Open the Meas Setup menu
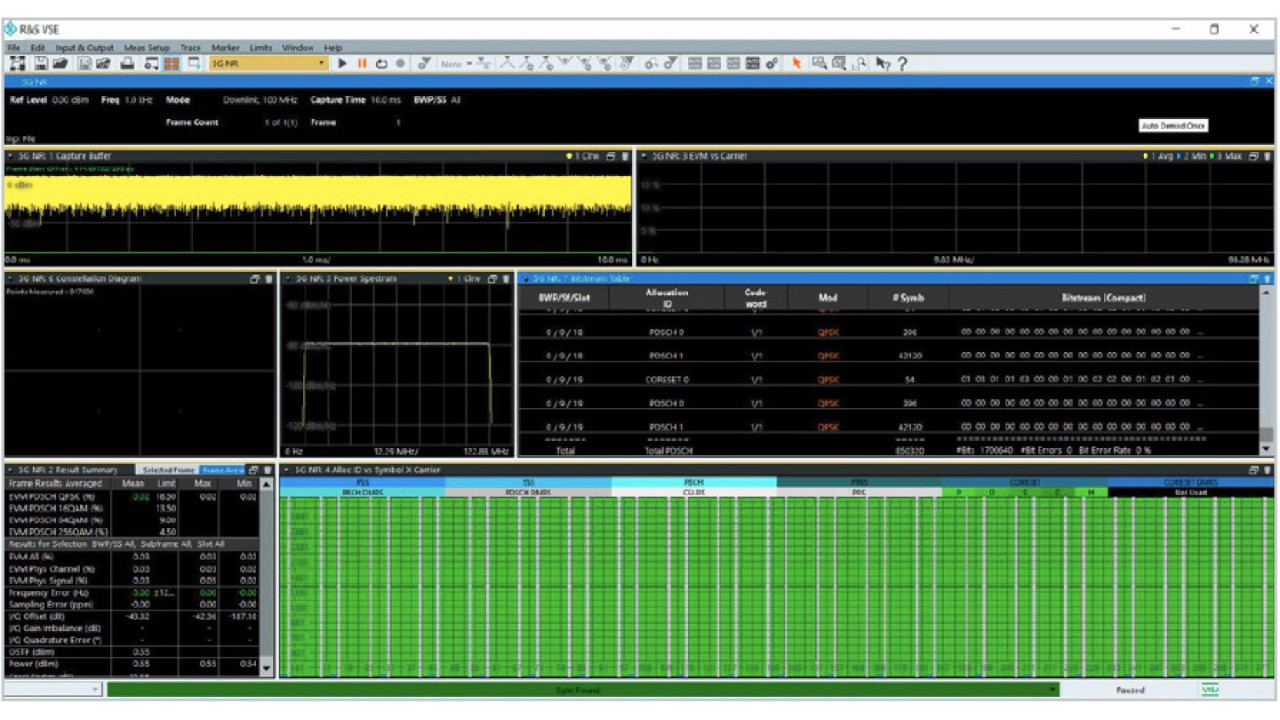This screenshot has width=1280, height=720. pos(147,47)
